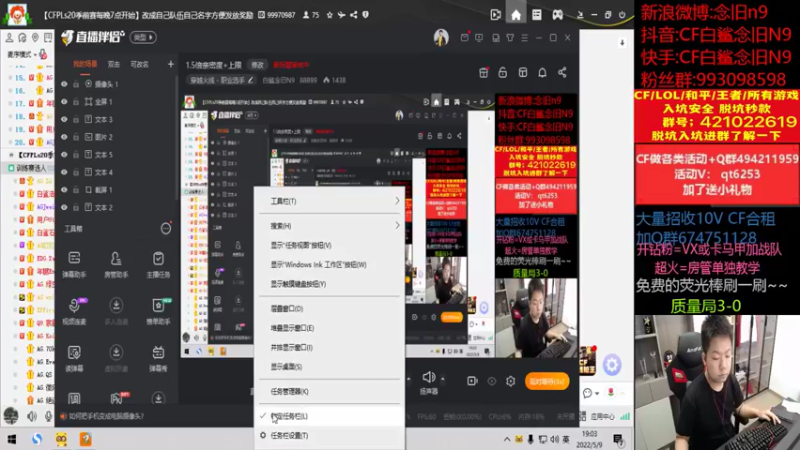The image size is (800, 450).
Task: Click the purple gear floating icon
Action: [x=612, y=364]
